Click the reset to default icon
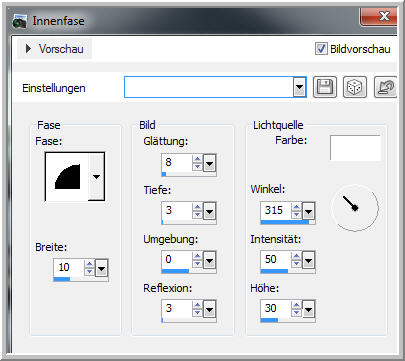Image resolution: width=405 pixels, height=361 pixels. point(385,87)
